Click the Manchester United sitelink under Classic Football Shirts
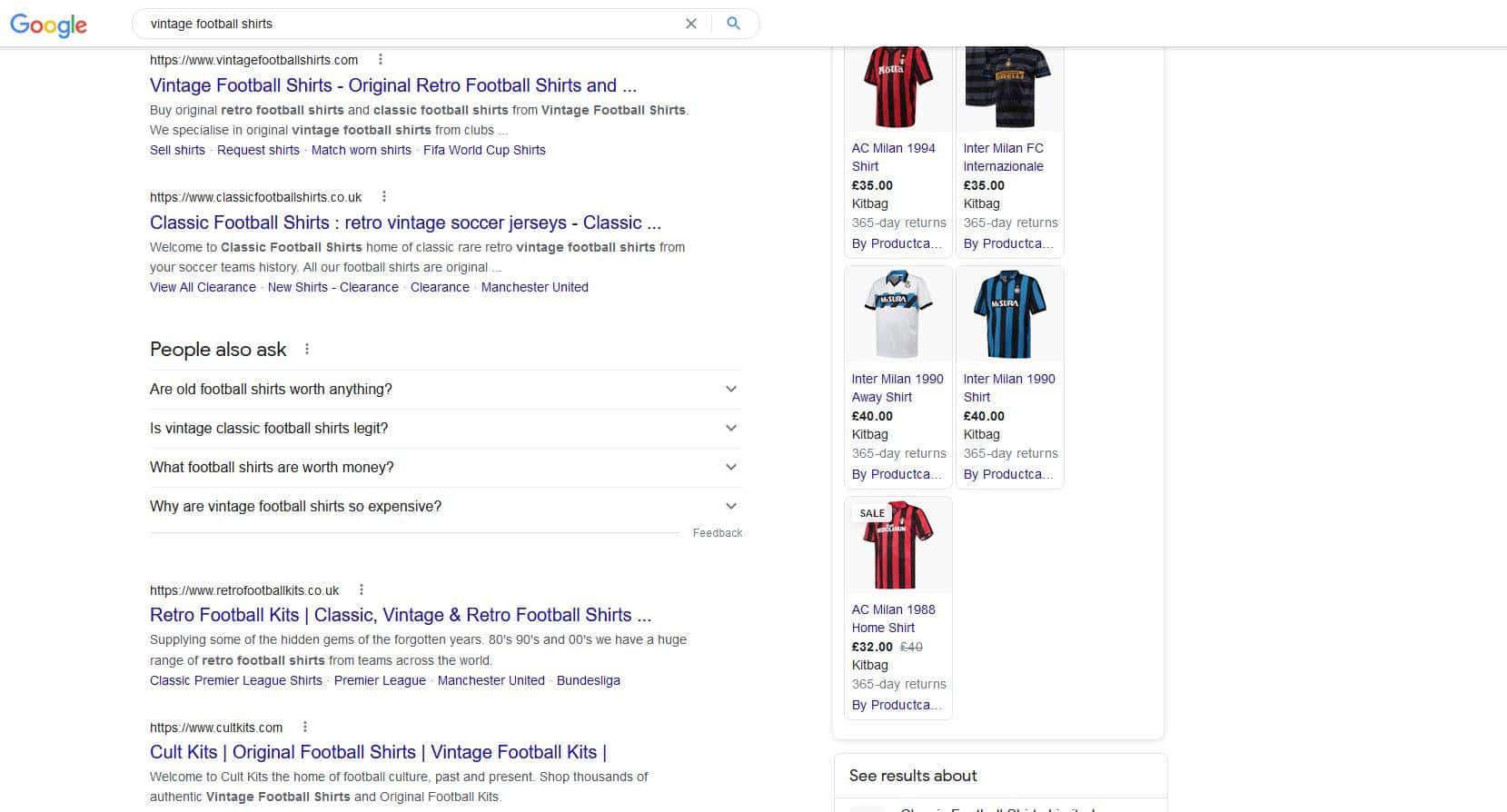Screen dimensions: 1507x812 [535, 287]
